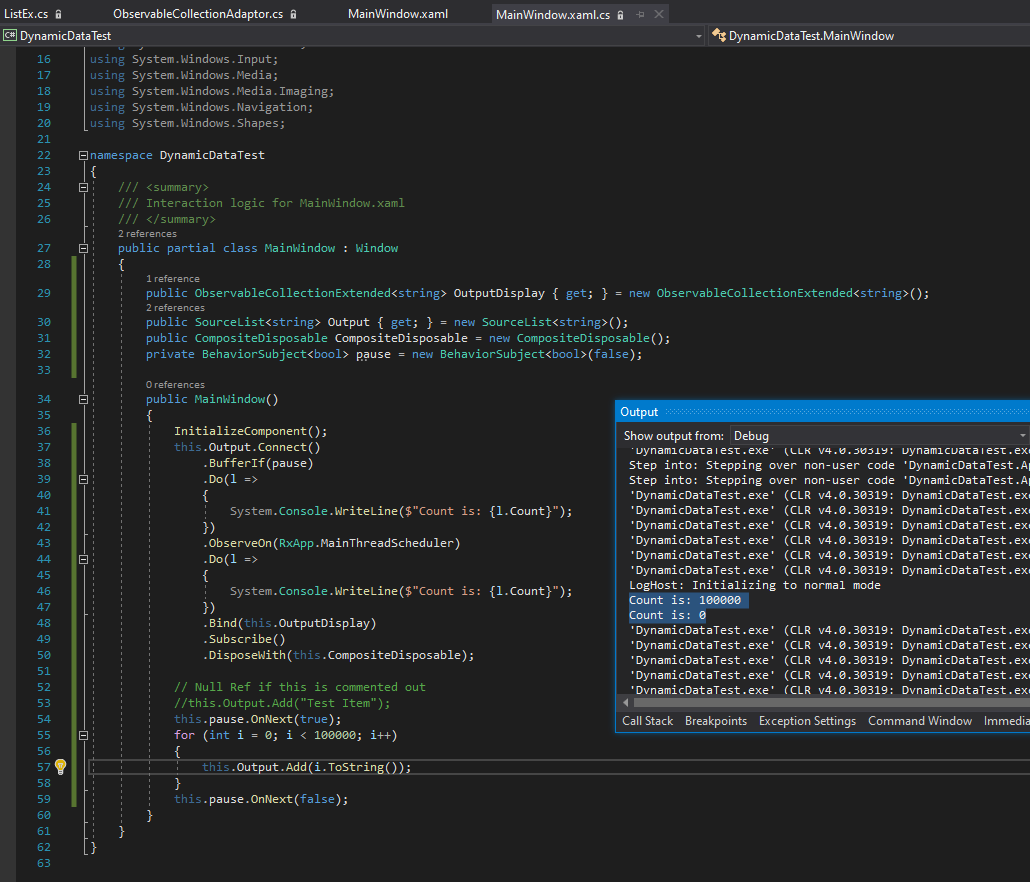1030x882 pixels.
Task: Click the class icon beside DynamicDataTest.MainWindow
Action: click(719, 35)
